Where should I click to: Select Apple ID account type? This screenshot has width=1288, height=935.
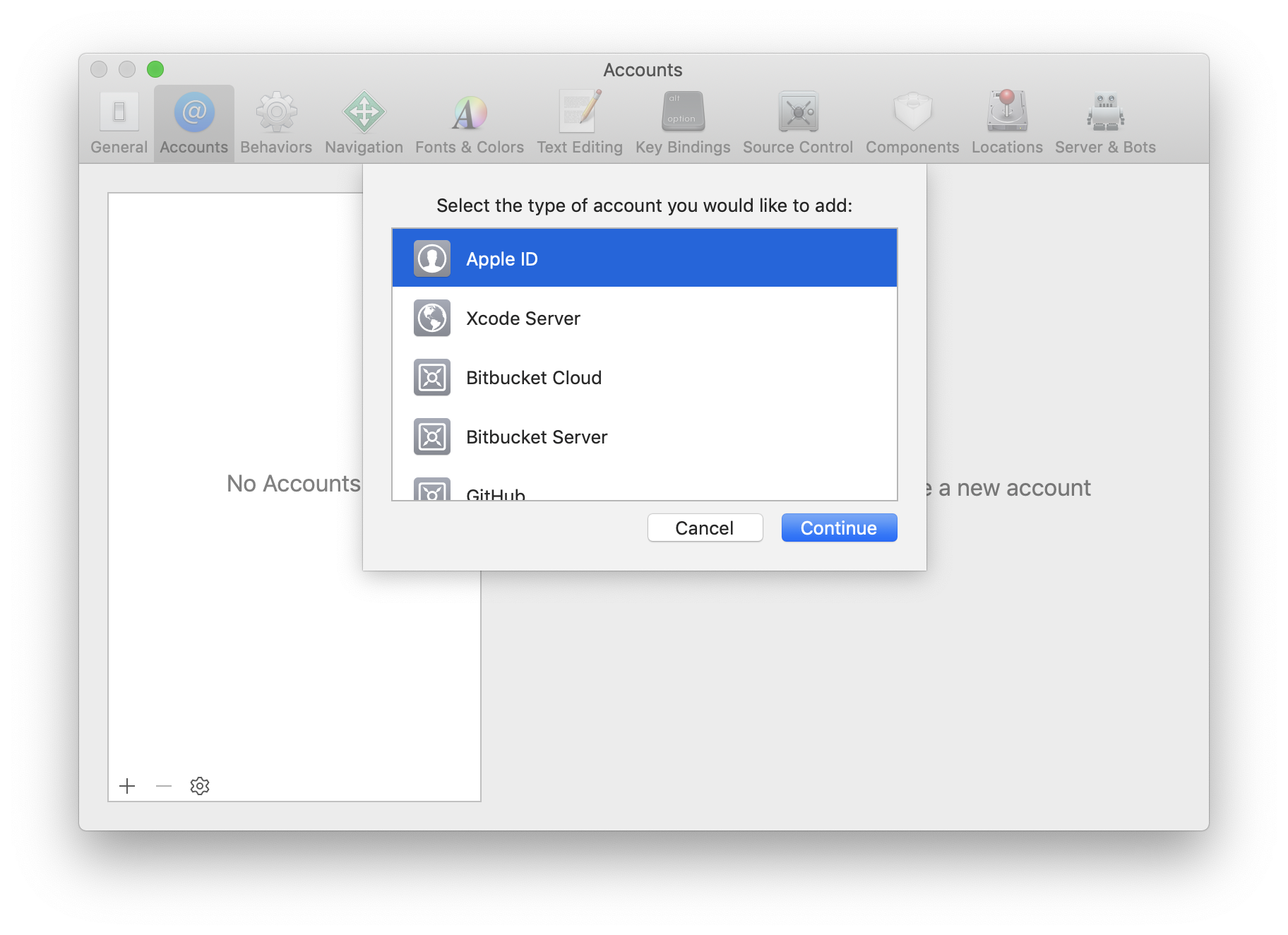click(644, 258)
